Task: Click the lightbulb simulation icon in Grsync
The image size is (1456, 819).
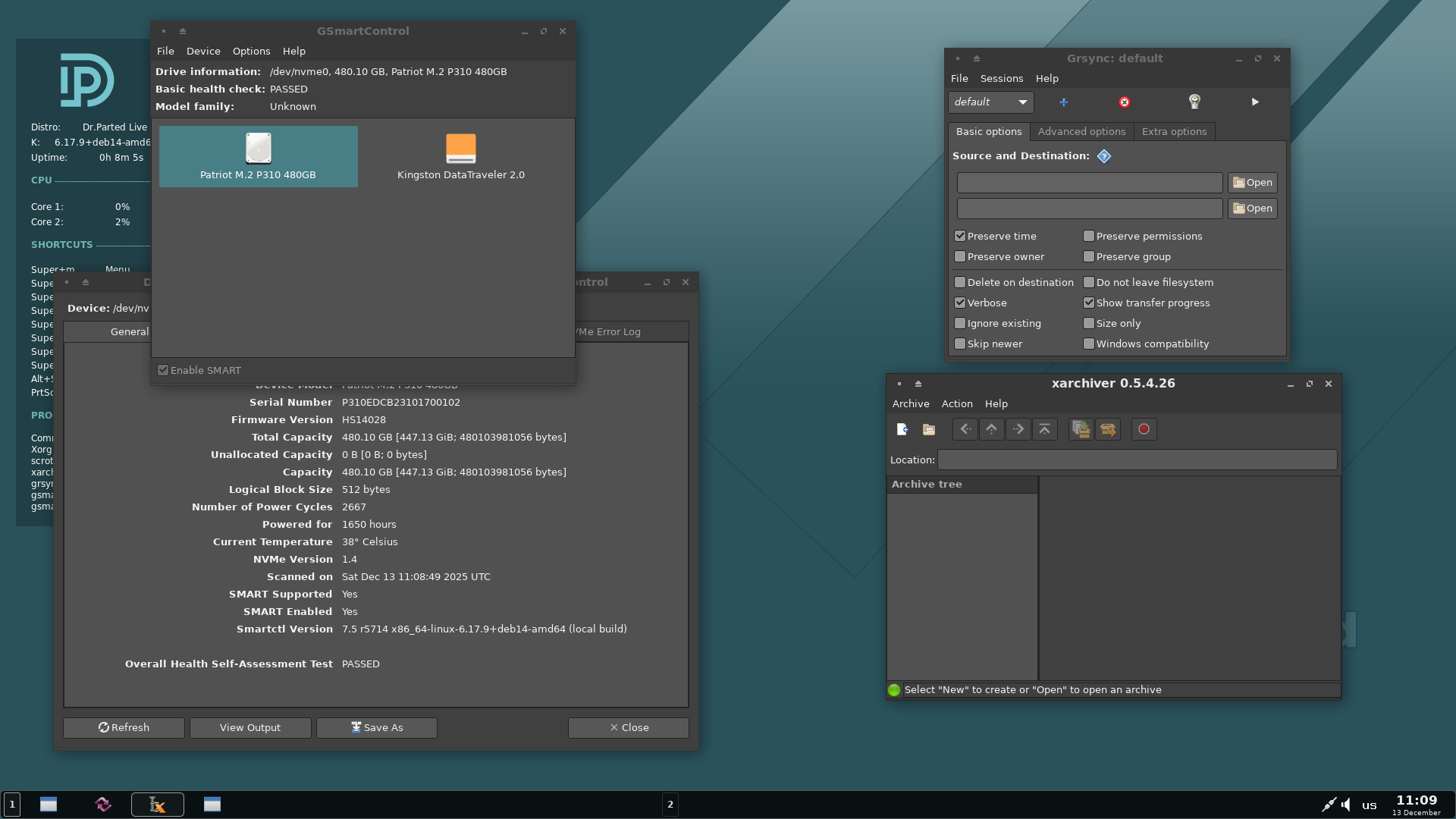Action: point(1194,102)
